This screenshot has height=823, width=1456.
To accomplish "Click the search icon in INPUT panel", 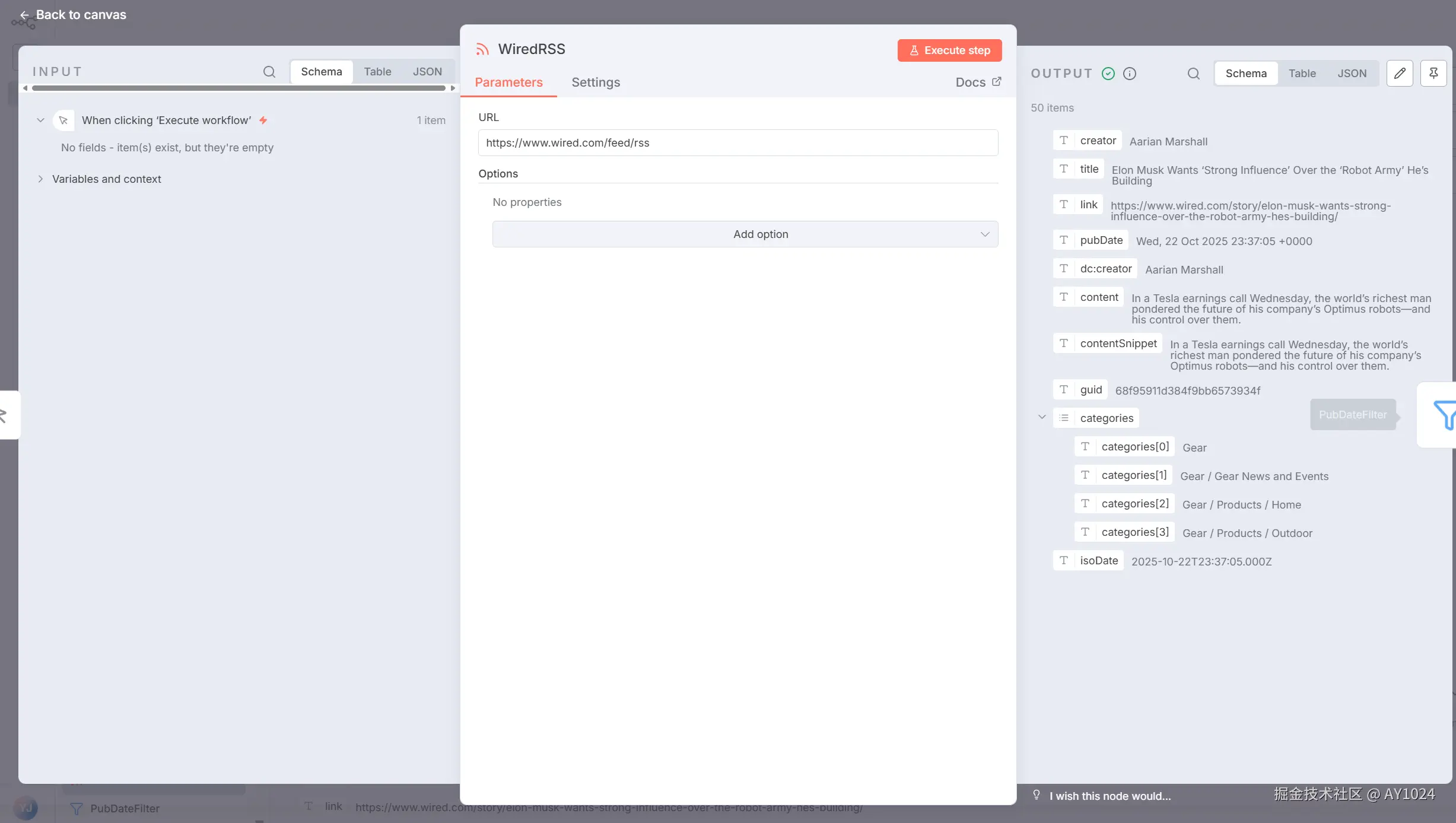I will pyautogui.click(x=269, y=72).
